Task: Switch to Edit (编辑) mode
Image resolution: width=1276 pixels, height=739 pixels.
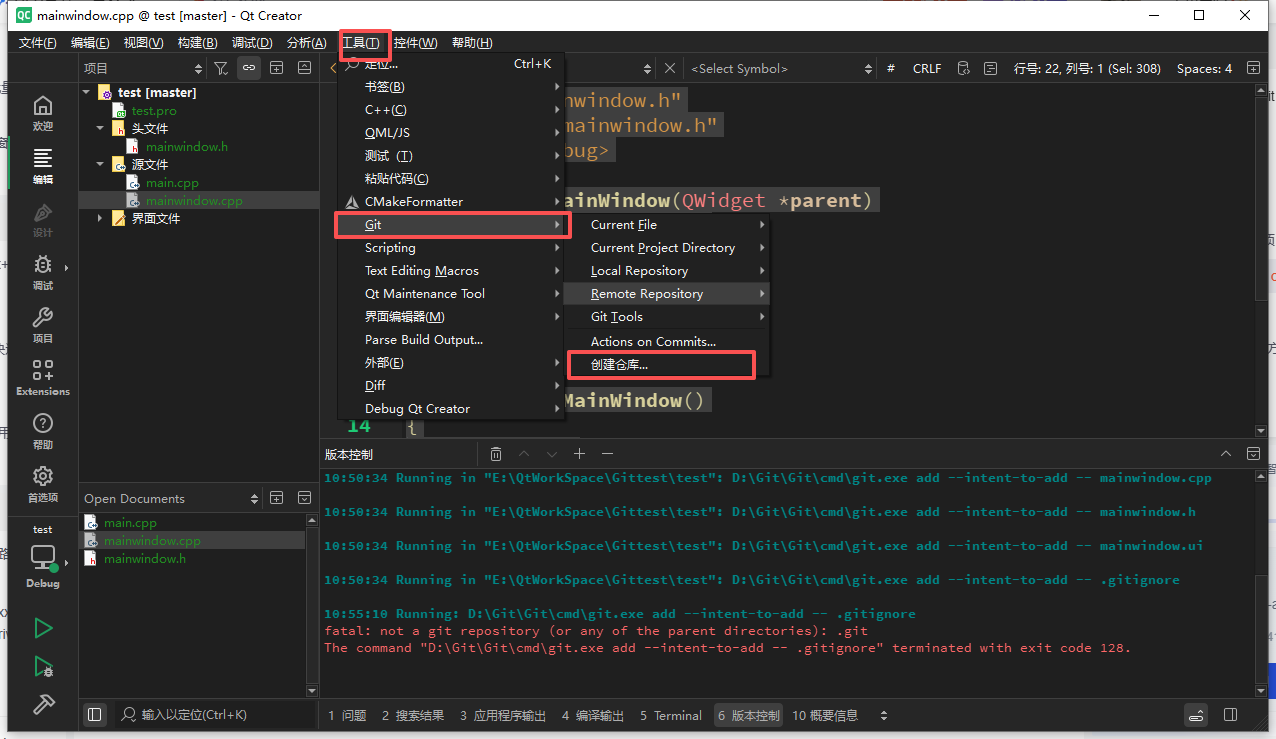Action: [x=42, y=166]
